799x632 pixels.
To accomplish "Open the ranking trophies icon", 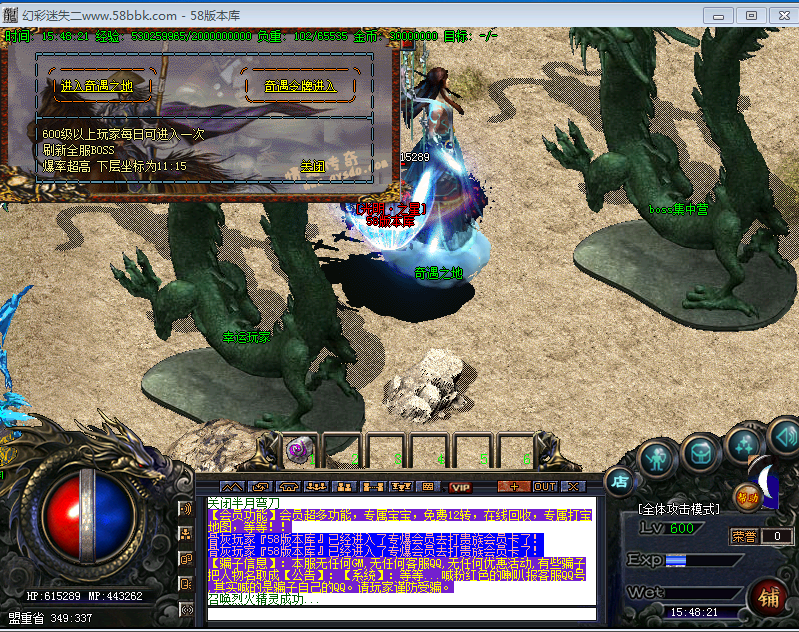I will click(401, 487).
